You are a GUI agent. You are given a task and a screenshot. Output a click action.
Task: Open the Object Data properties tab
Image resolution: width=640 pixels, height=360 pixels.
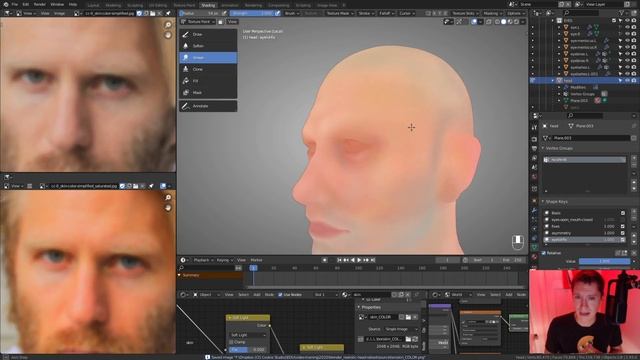(x=534, y=247)
